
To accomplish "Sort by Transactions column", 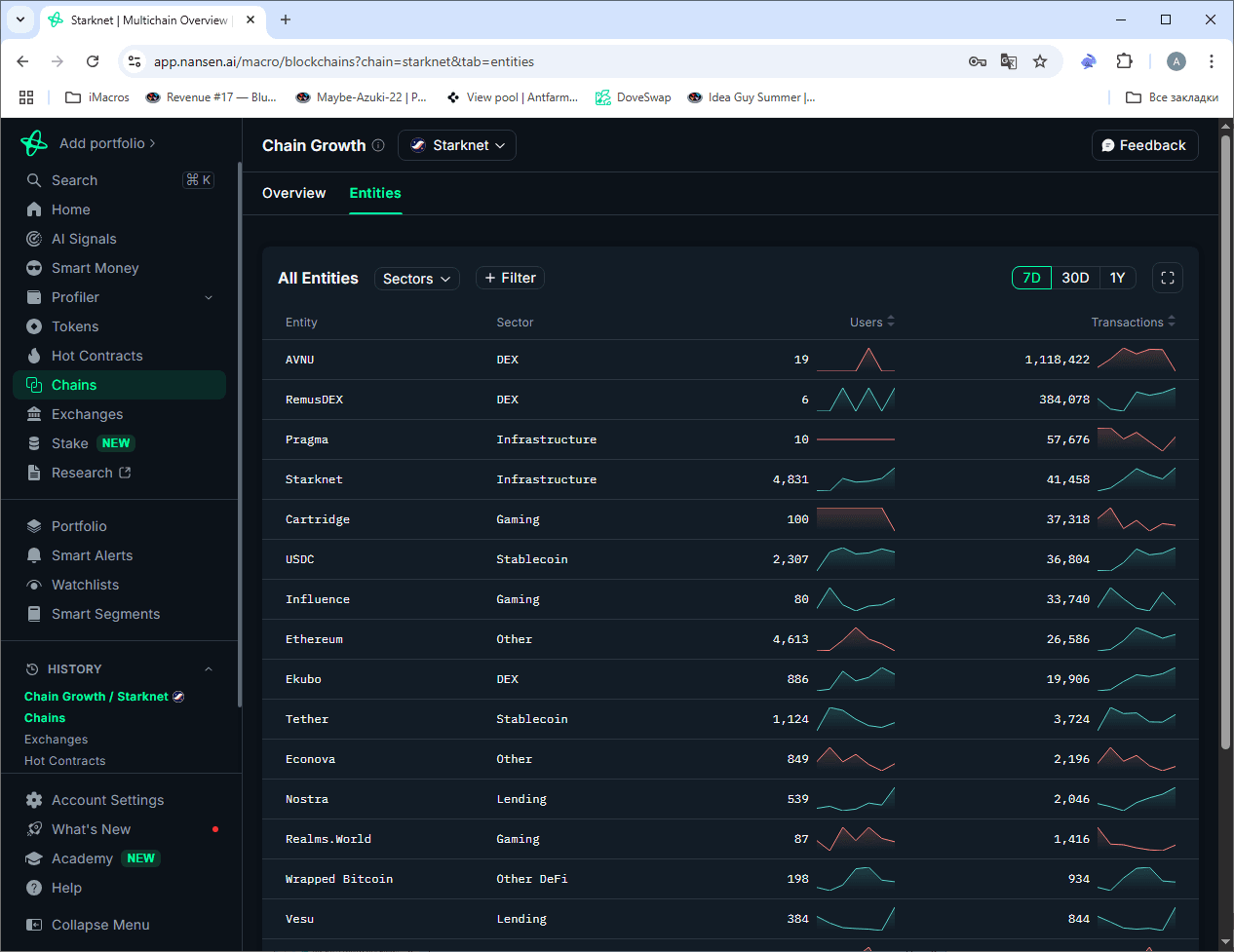I will [1134, 322].
